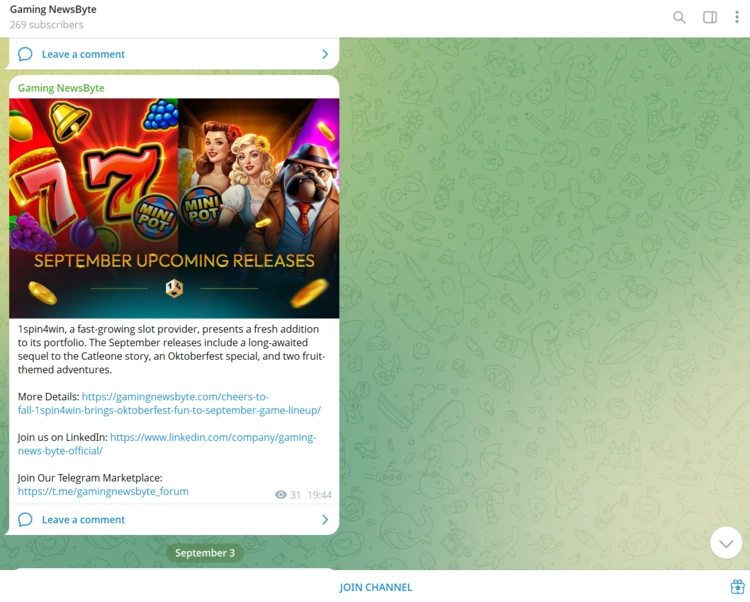Click the eye views icon showing 31

[281, 495]
